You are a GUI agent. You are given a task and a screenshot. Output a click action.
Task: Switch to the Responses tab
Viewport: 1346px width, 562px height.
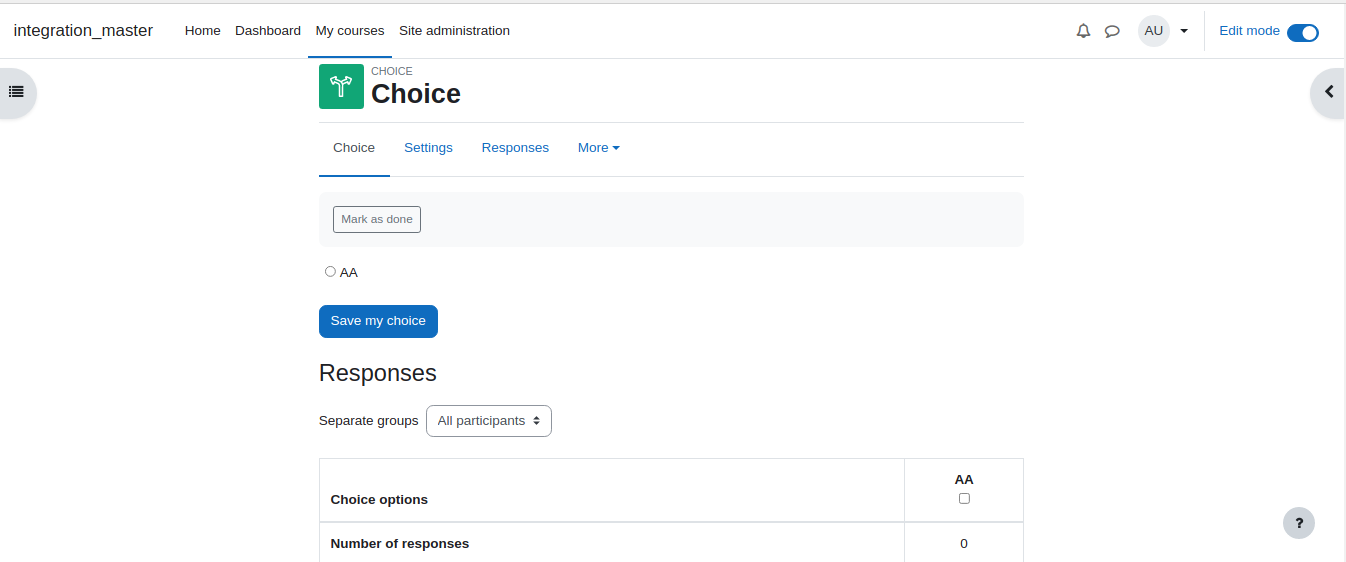(515, 148)
